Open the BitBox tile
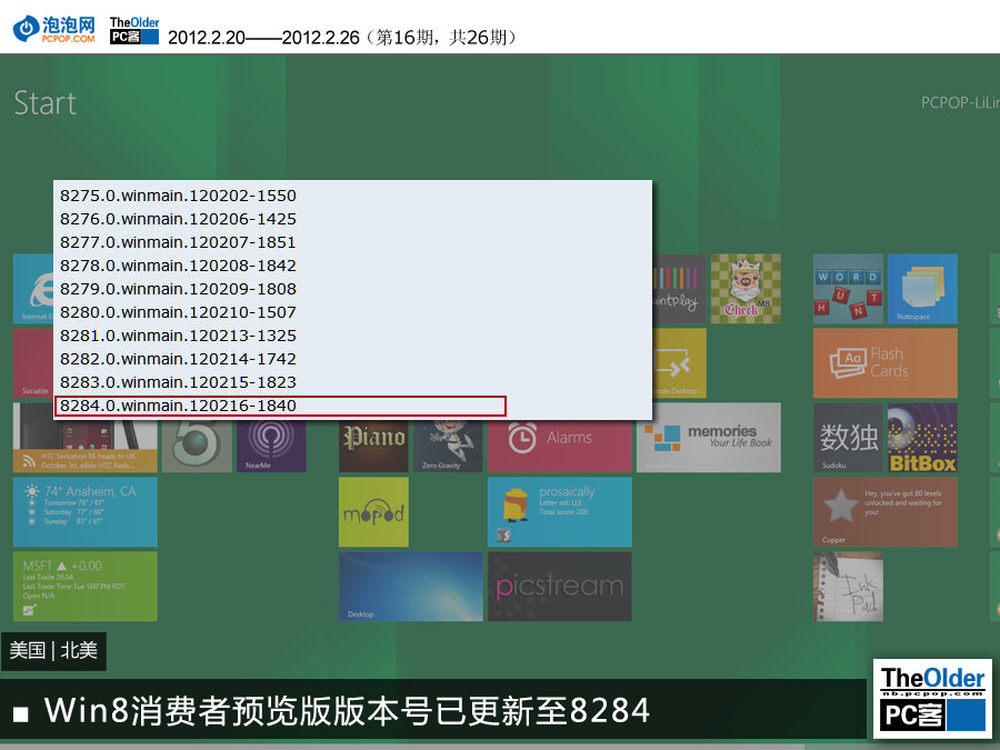The image size is (1000, 750). point(922,438)
